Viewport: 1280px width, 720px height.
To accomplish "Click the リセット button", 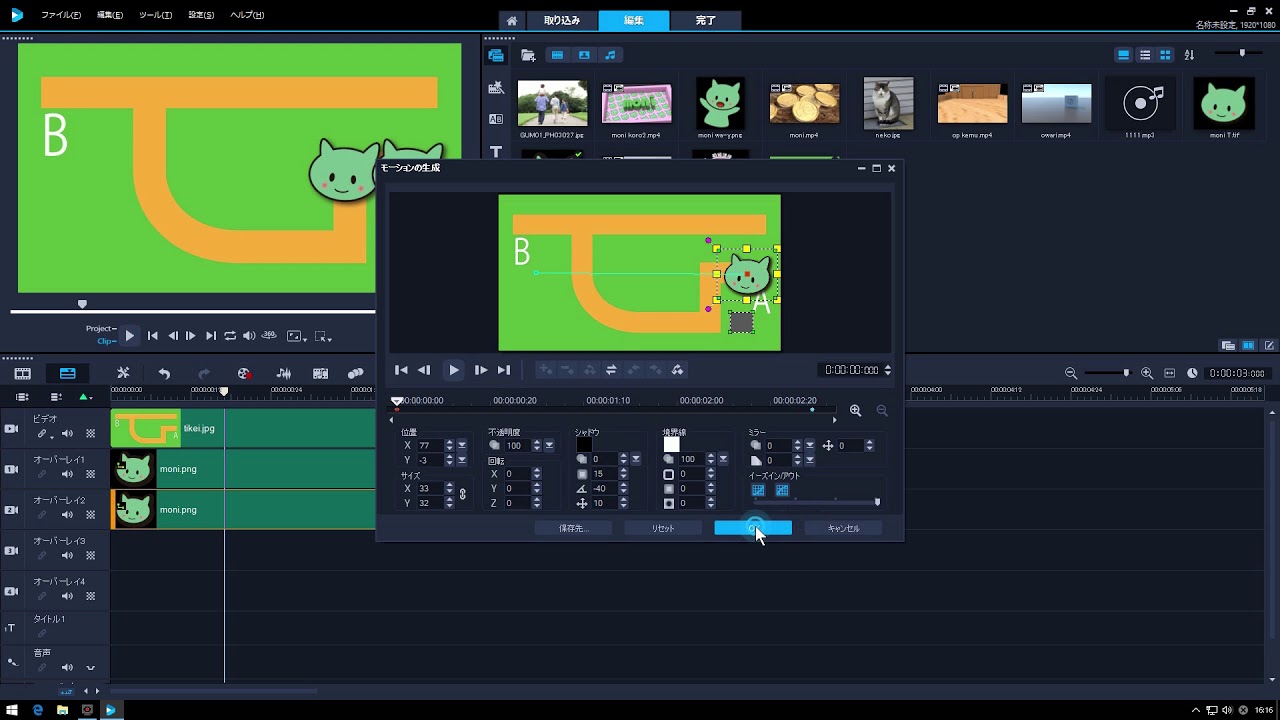I will [x=662, y=528].
